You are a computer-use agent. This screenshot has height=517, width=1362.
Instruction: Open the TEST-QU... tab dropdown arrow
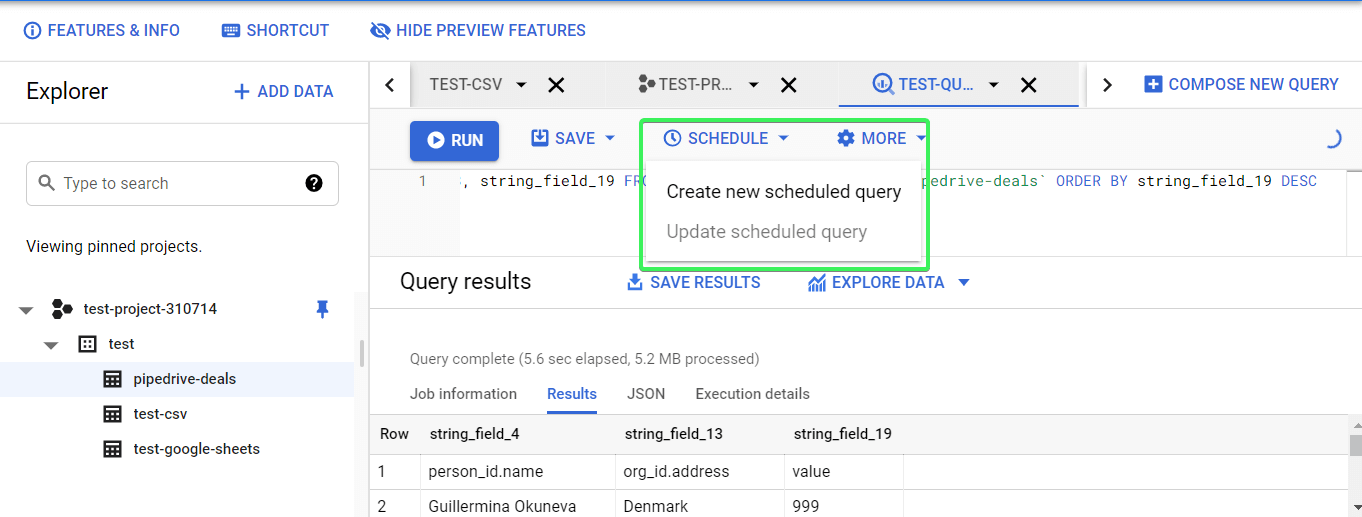coord(994,85)
